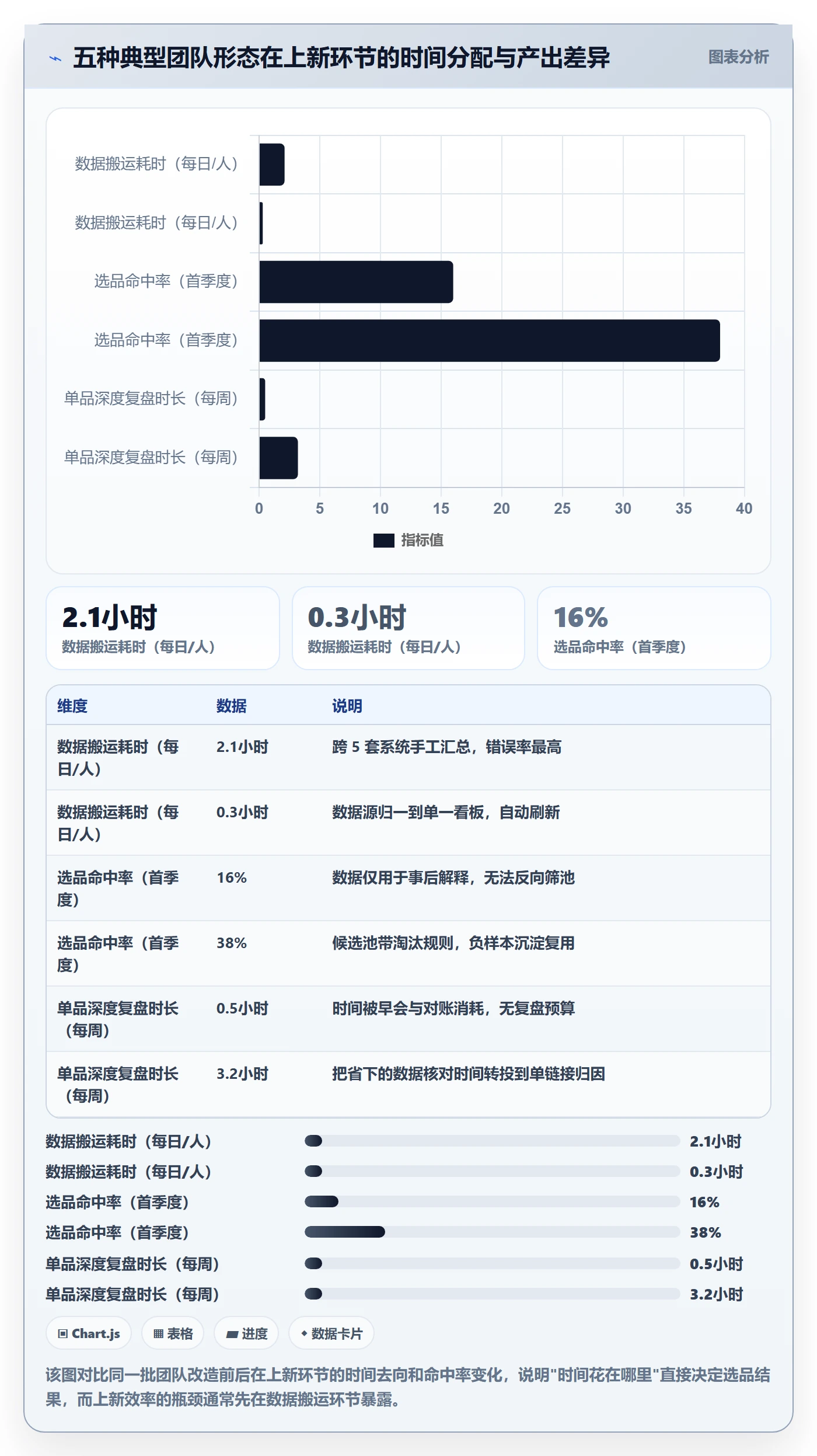This screenshot has height=1456, width=817.
Task: Select the cell 时间被早会与对账消耗，无复盘预算
Action: click(x=453, y=1008)
